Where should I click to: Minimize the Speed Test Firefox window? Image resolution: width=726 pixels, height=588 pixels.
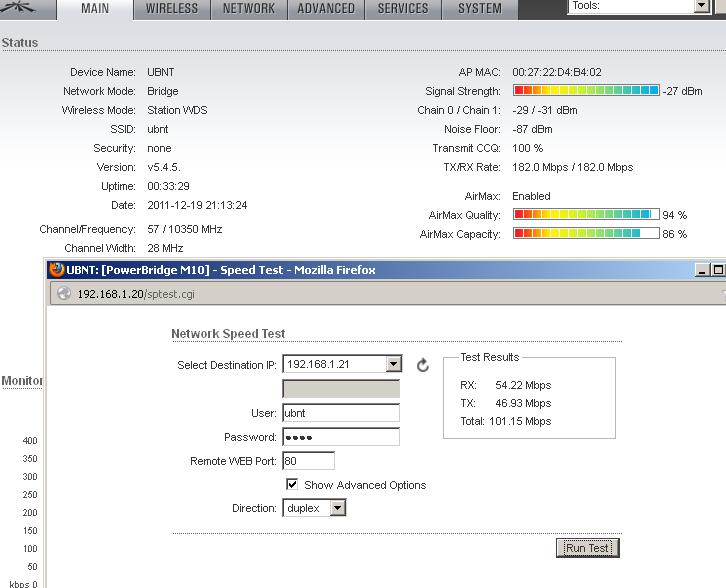(702, 270)
